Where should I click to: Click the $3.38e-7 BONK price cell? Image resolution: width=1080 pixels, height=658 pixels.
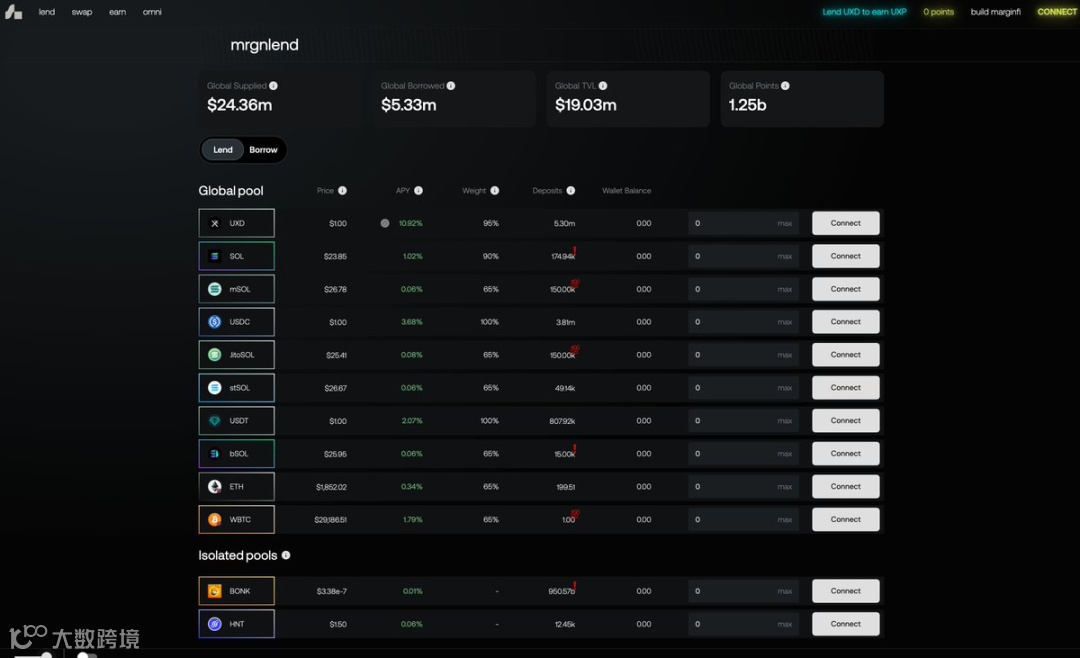coord(331,591)
